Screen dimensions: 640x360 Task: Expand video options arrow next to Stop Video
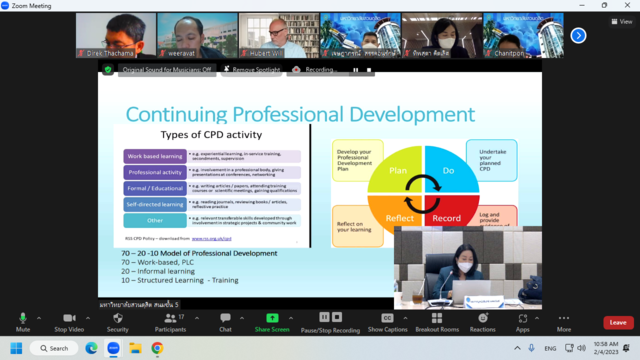click(88, 318)
